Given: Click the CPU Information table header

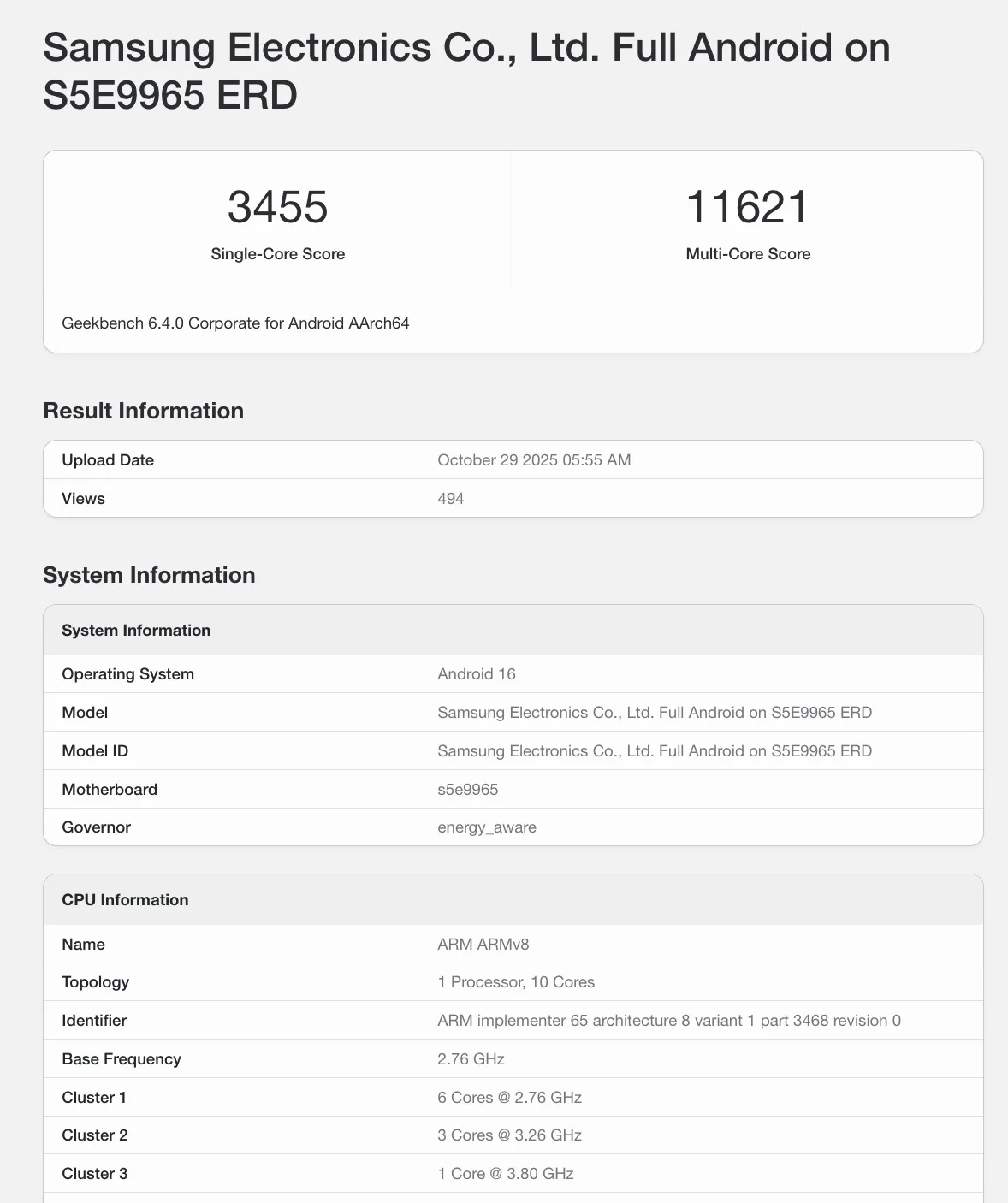Looking at the screenshot, I should (x=125, y=900).
